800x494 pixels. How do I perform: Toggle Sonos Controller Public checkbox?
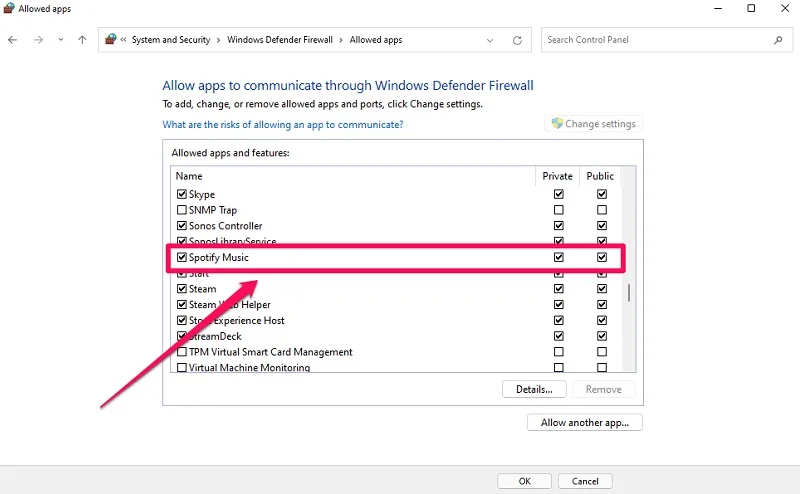[602, 226]
